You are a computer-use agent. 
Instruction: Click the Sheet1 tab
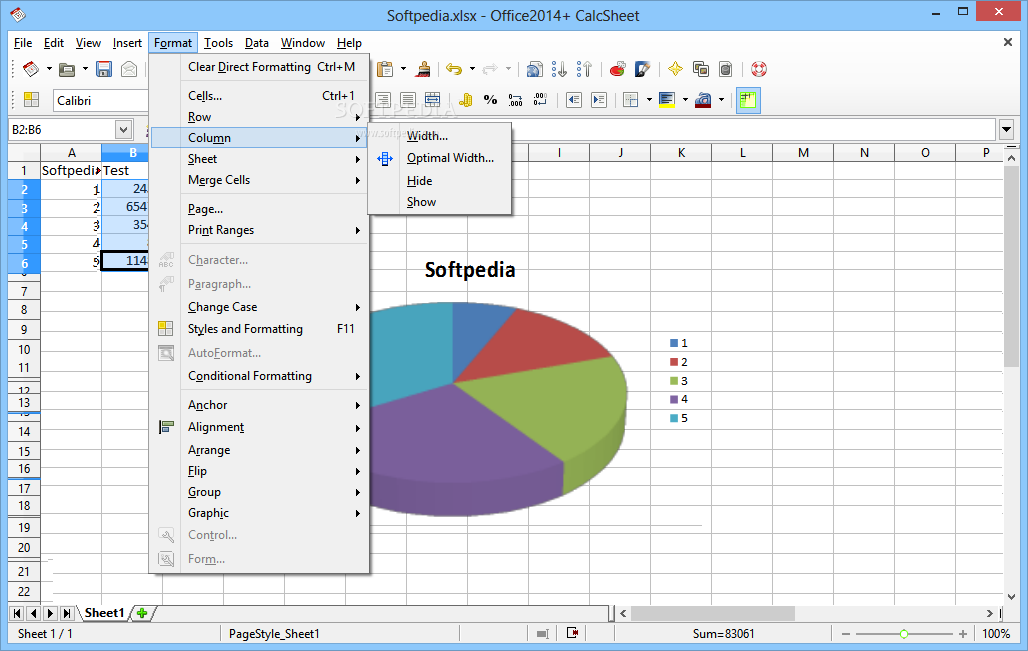[104, 613]
